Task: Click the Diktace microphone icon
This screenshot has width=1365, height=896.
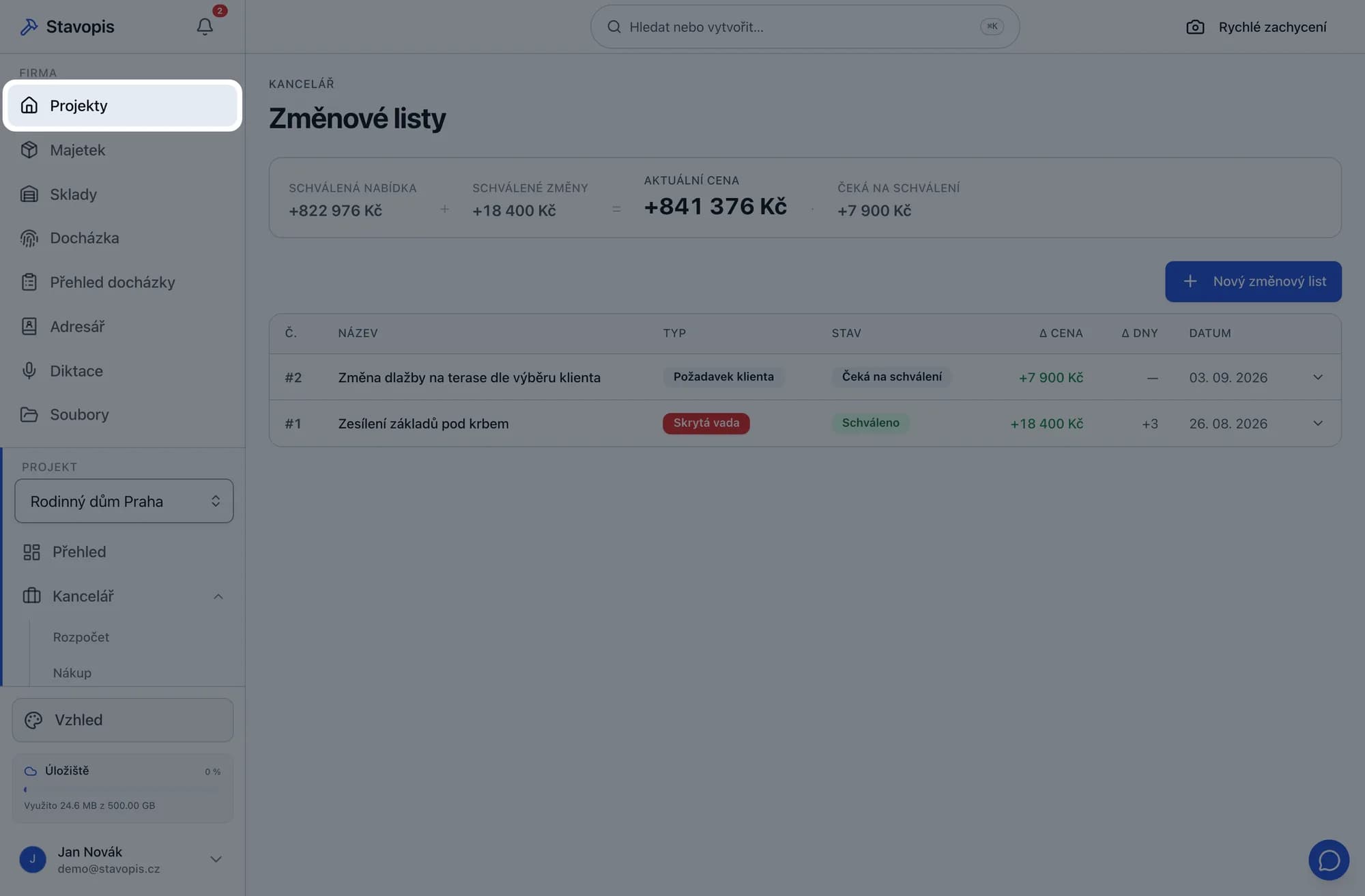Action: pos(29,371)
